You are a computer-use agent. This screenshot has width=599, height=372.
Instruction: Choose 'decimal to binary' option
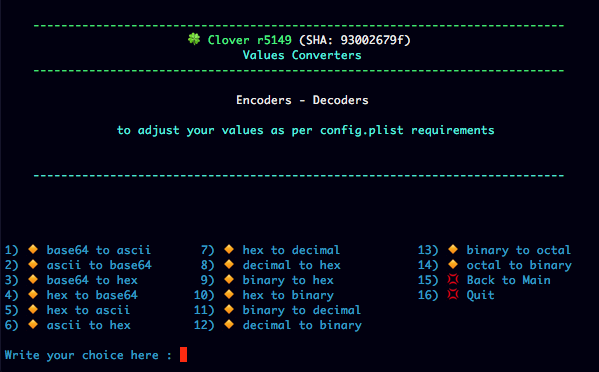click(x=302, y=325)
